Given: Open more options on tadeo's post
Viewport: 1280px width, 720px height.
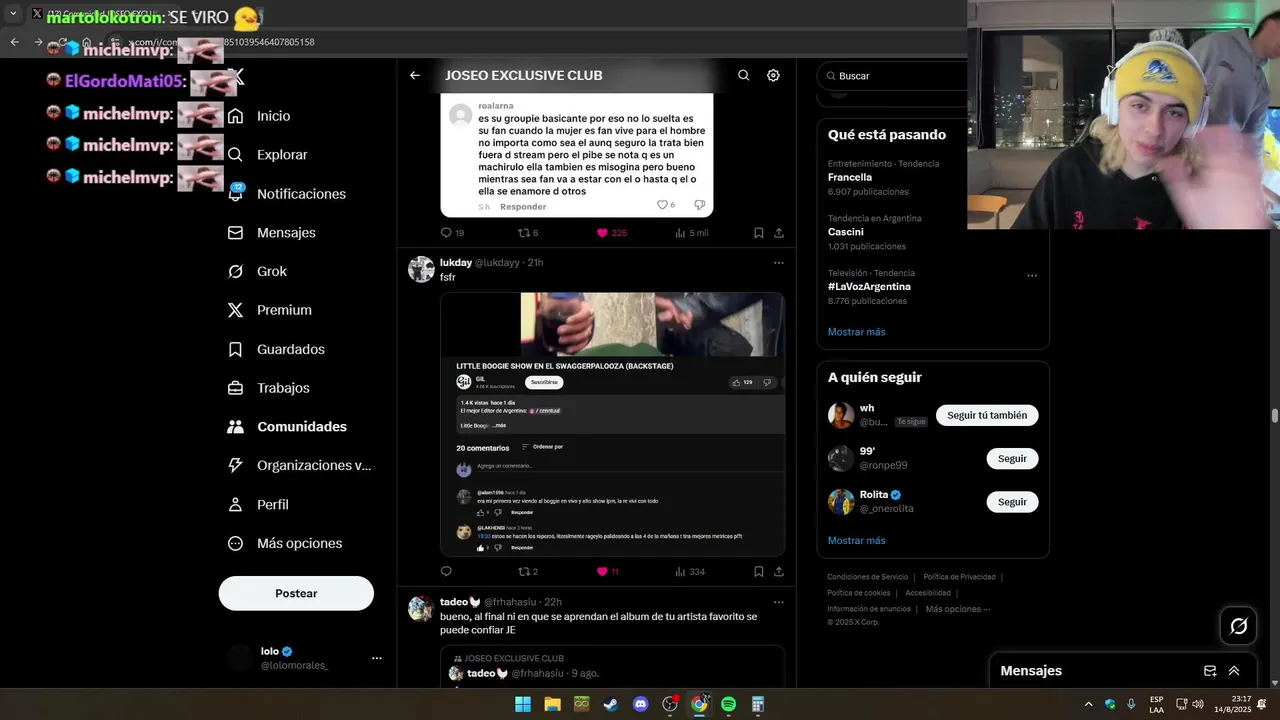Looking at the screenshot, I should 779,602.
